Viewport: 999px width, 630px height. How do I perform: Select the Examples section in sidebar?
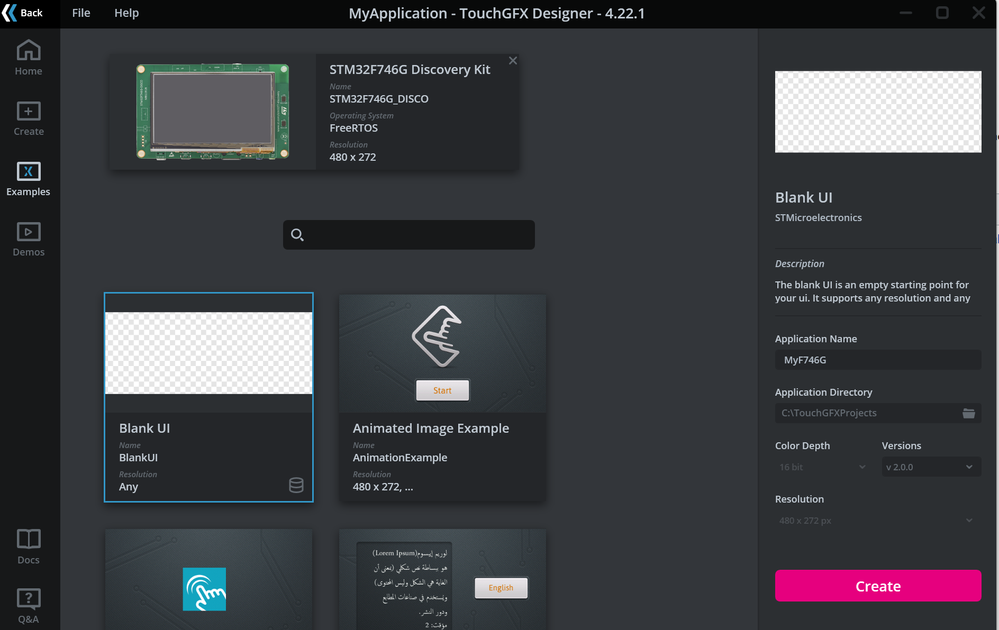pos(29,179)
